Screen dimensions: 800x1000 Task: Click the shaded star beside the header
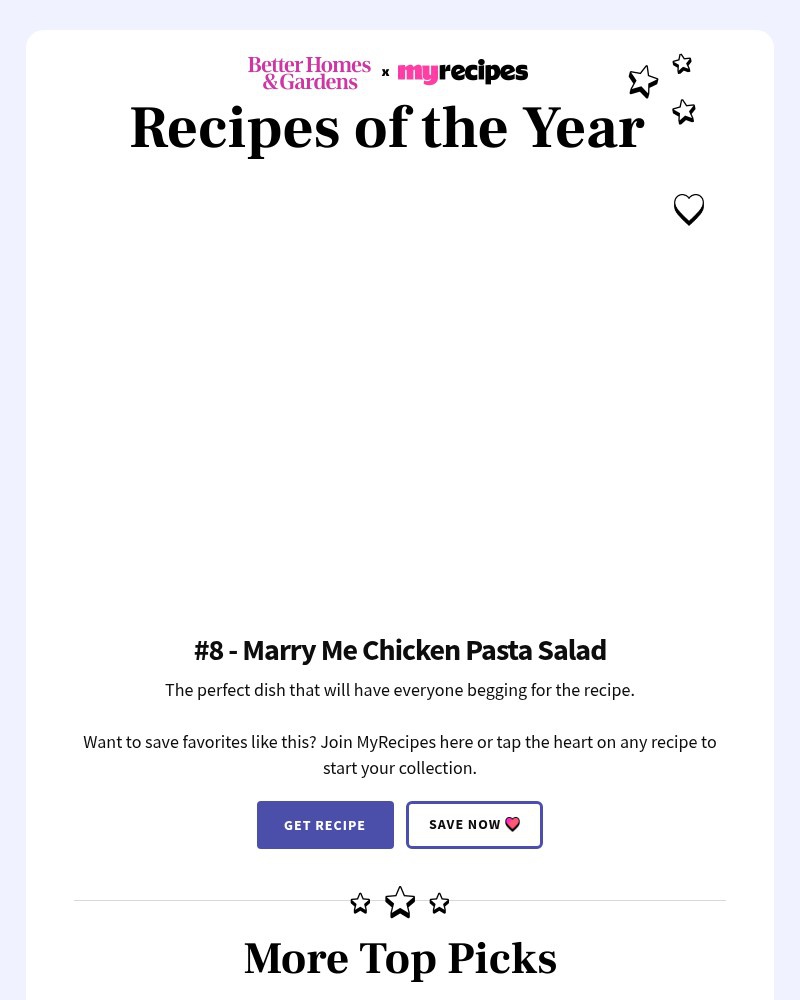coord(643,82)
